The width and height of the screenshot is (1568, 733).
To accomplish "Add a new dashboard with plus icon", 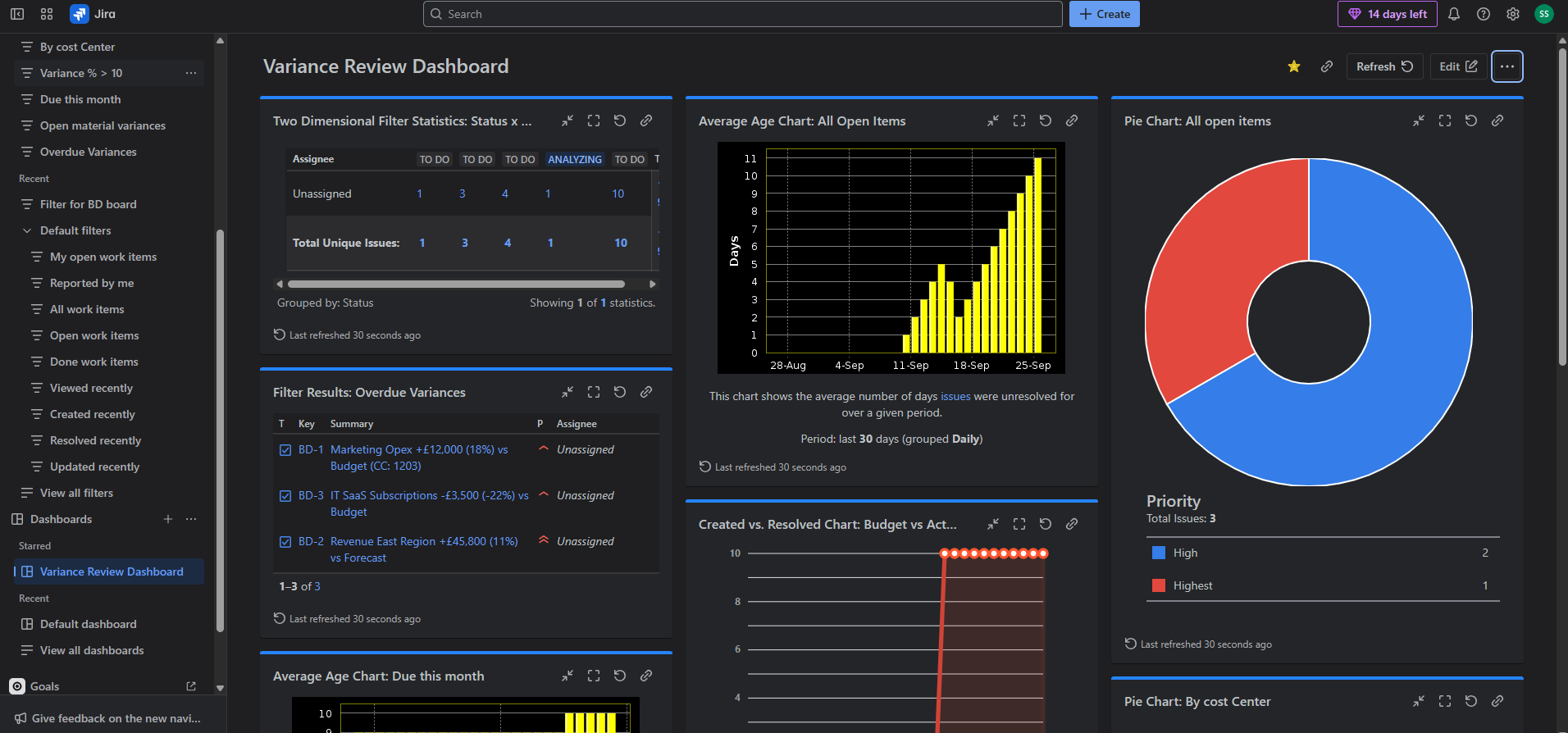I will pyautogui.click(x=168, y=519).
